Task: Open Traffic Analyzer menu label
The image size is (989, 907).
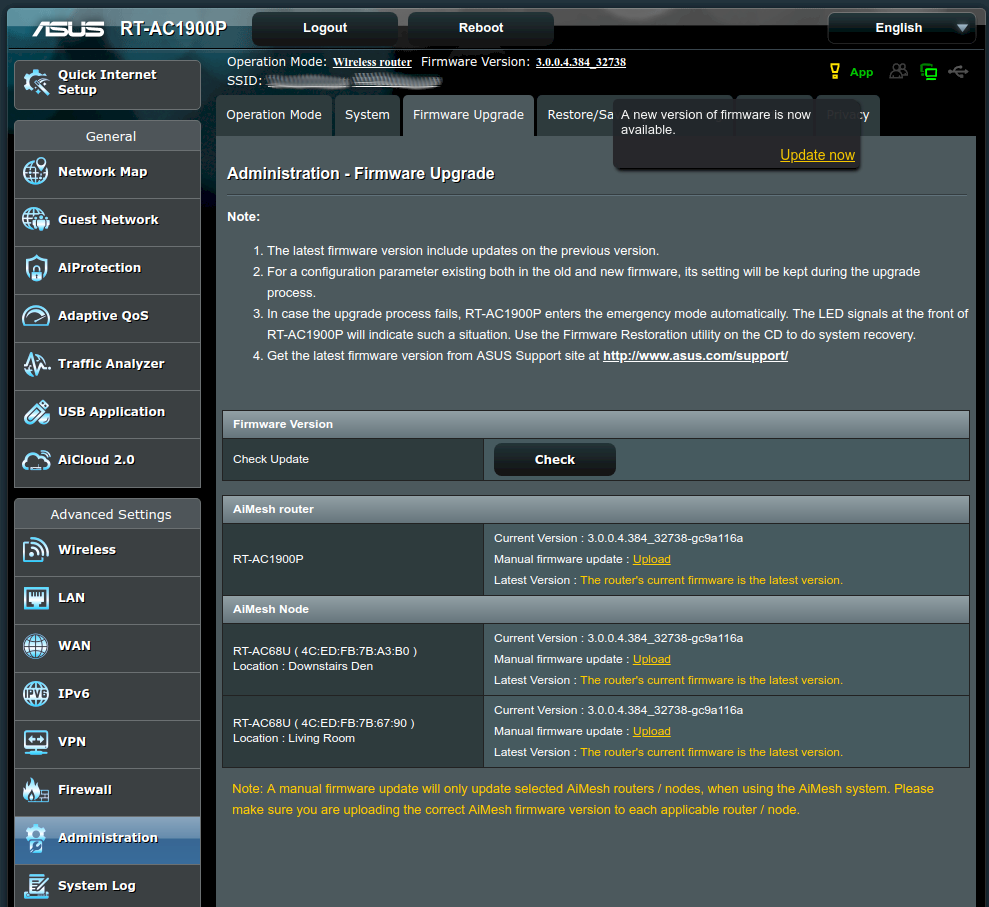Action: [111, 363]
